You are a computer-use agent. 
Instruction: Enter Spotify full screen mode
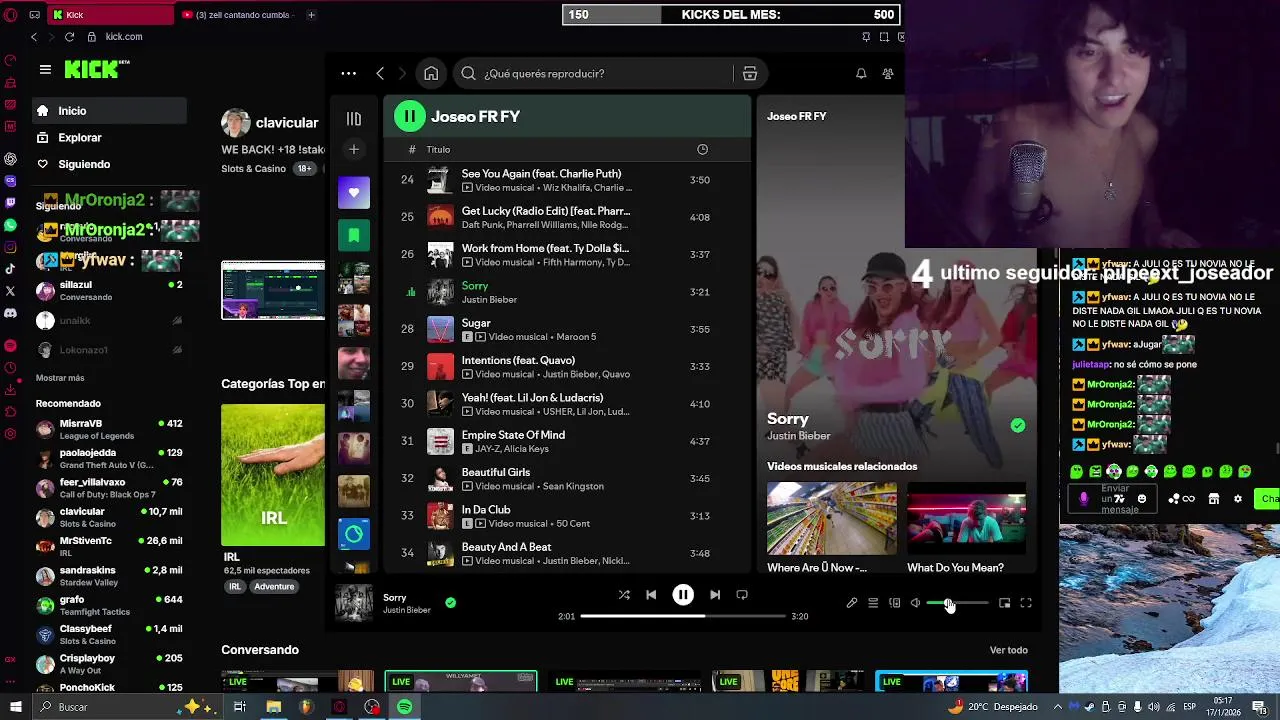click(1026, 603)
